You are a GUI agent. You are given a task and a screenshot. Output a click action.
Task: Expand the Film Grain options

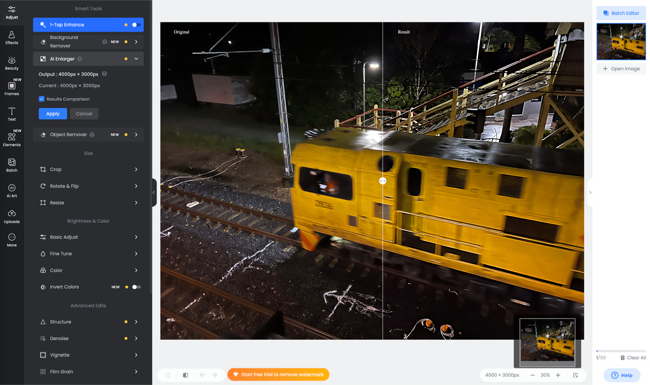136,372
